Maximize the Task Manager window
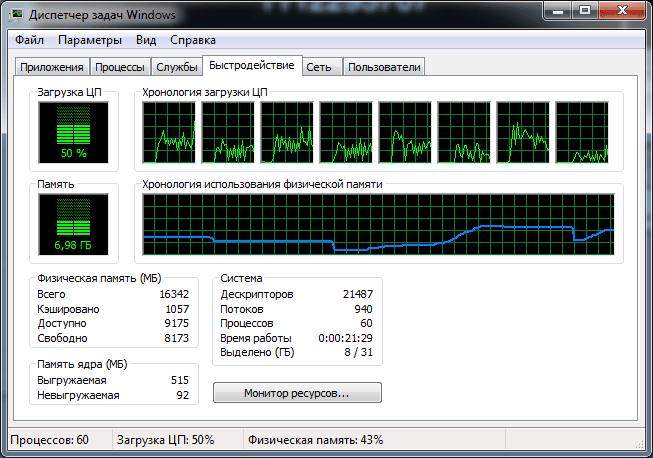The height and width of the screenshot is (458, 653). click(x=585, y=10)
